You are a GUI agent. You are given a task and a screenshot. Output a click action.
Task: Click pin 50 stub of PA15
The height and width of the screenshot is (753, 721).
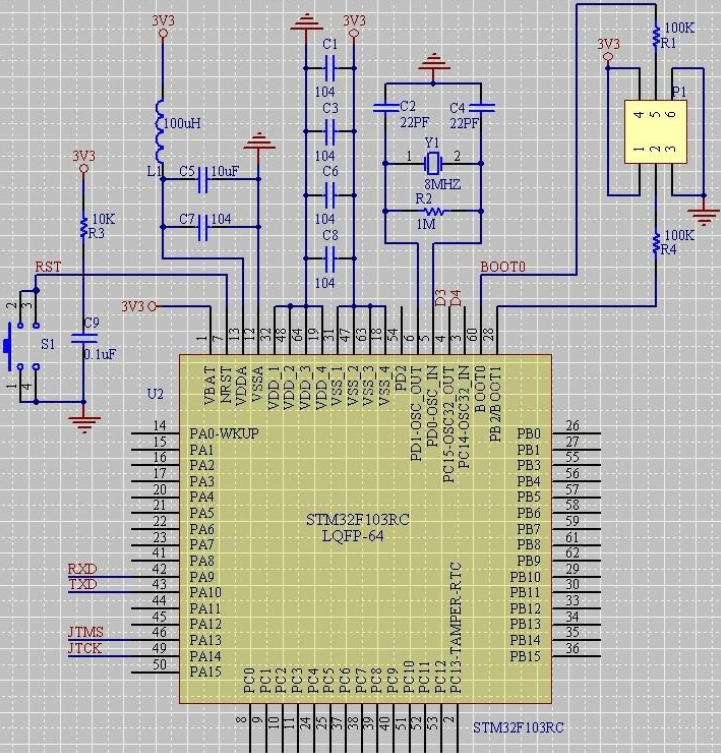coord(155,672)
